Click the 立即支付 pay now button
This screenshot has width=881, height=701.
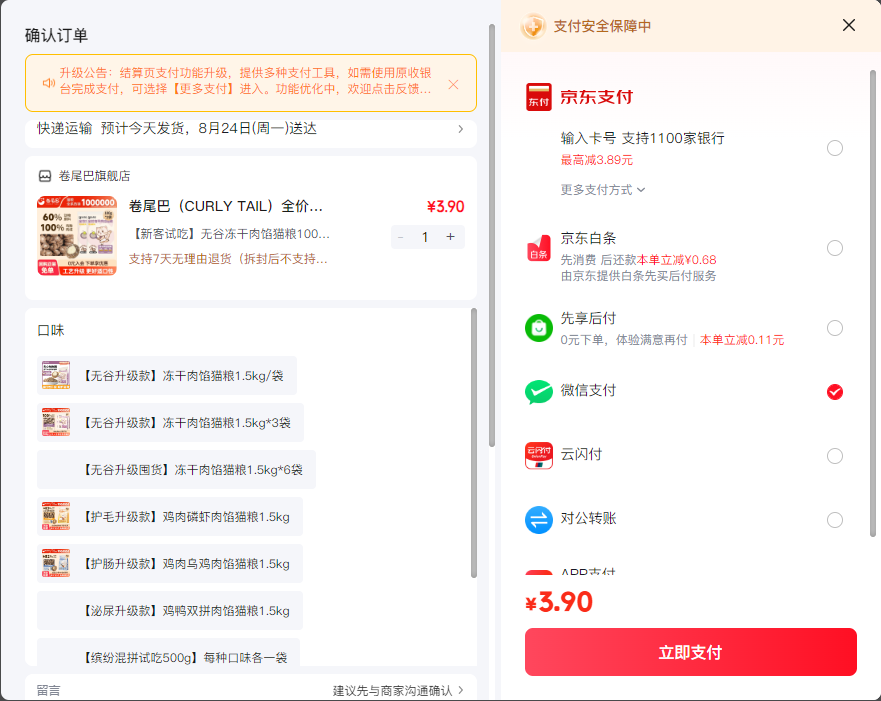tap(691, 652)
